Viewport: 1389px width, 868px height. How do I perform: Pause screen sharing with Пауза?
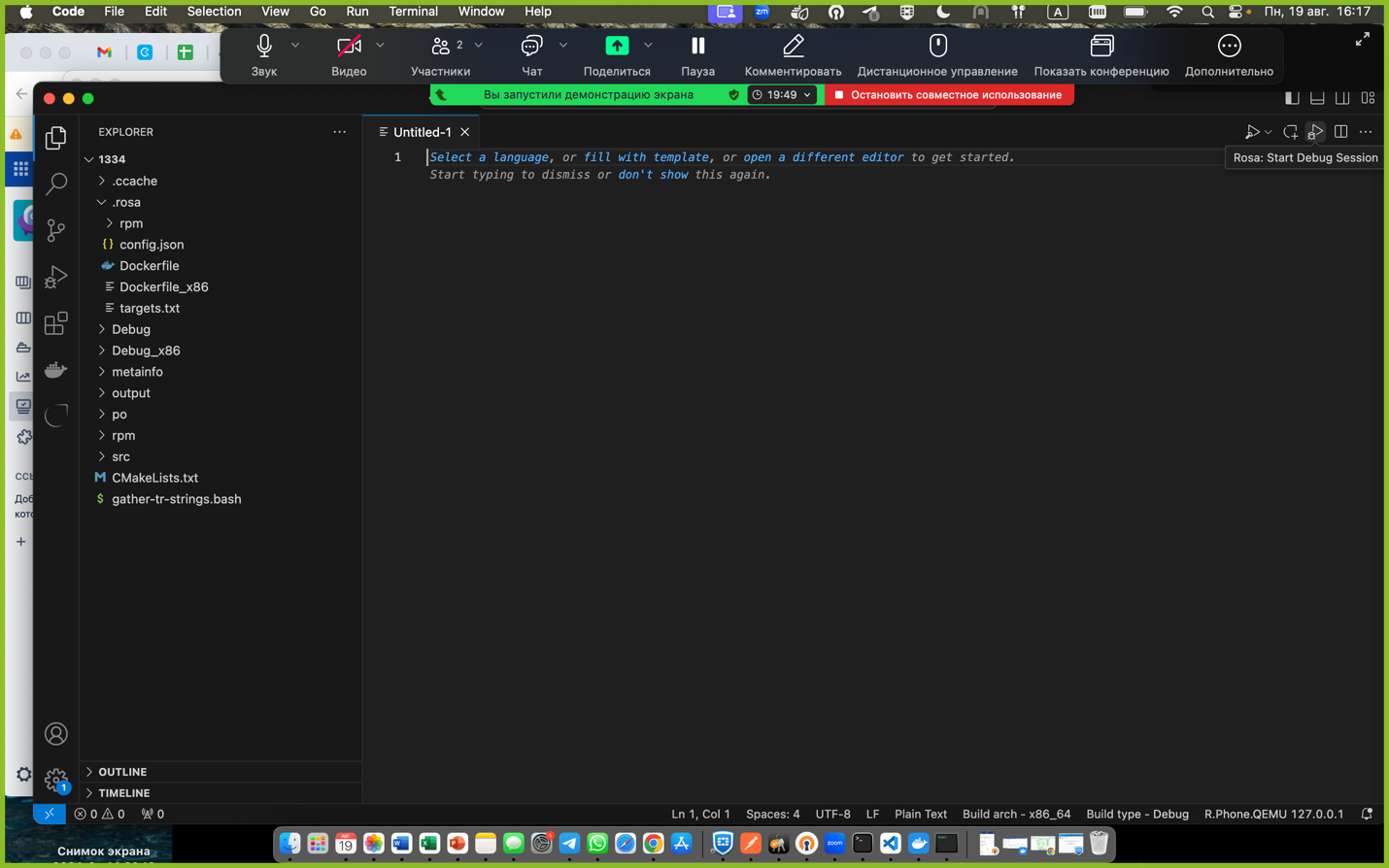coord(697,55)
